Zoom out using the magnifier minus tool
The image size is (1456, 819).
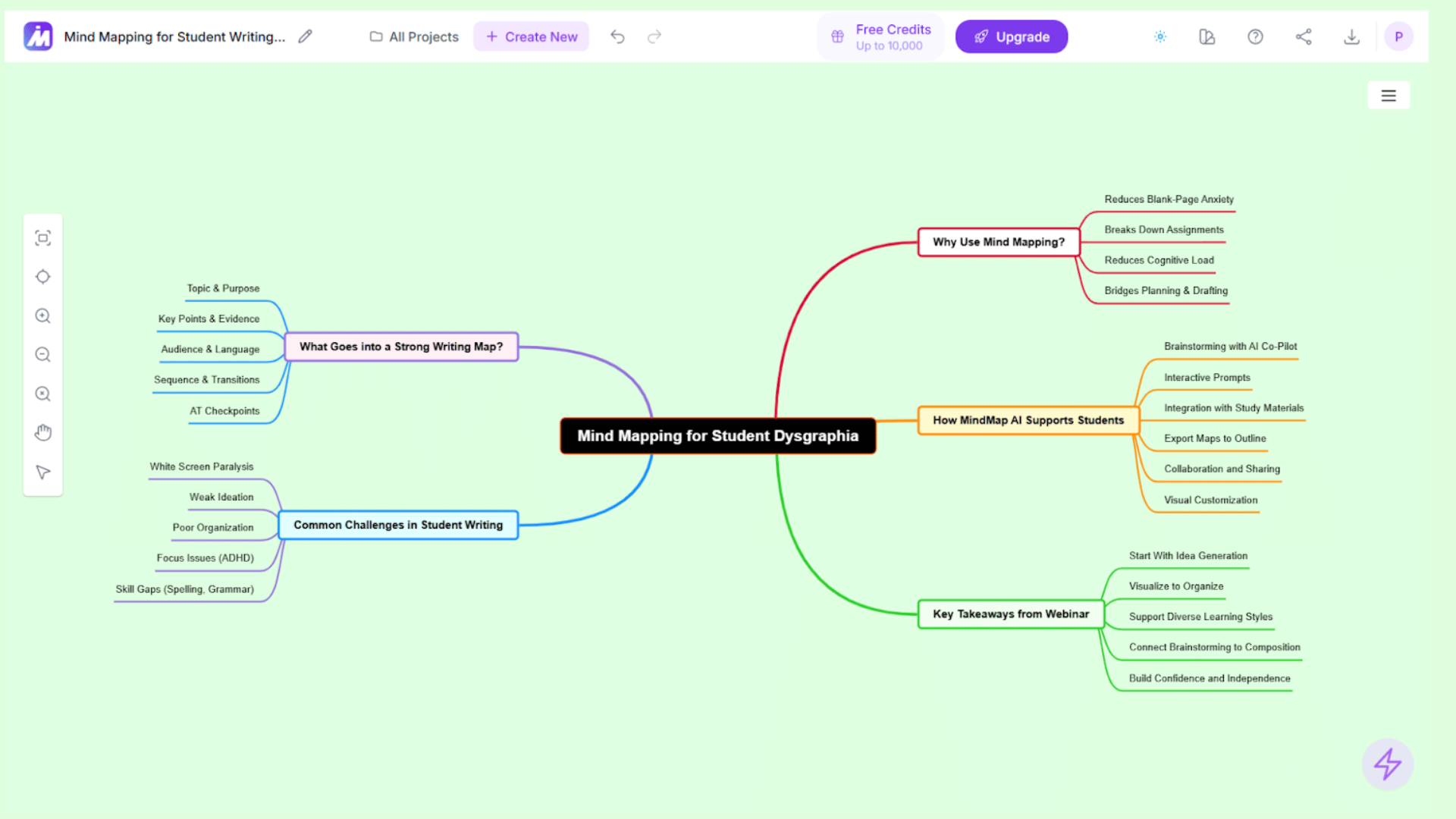tap(42, 354)
